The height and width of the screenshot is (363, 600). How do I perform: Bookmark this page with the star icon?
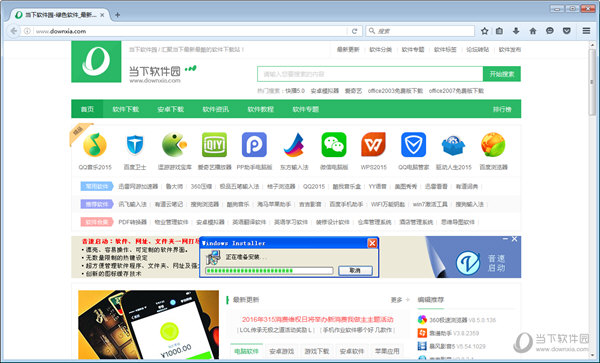tap(484, 31)
